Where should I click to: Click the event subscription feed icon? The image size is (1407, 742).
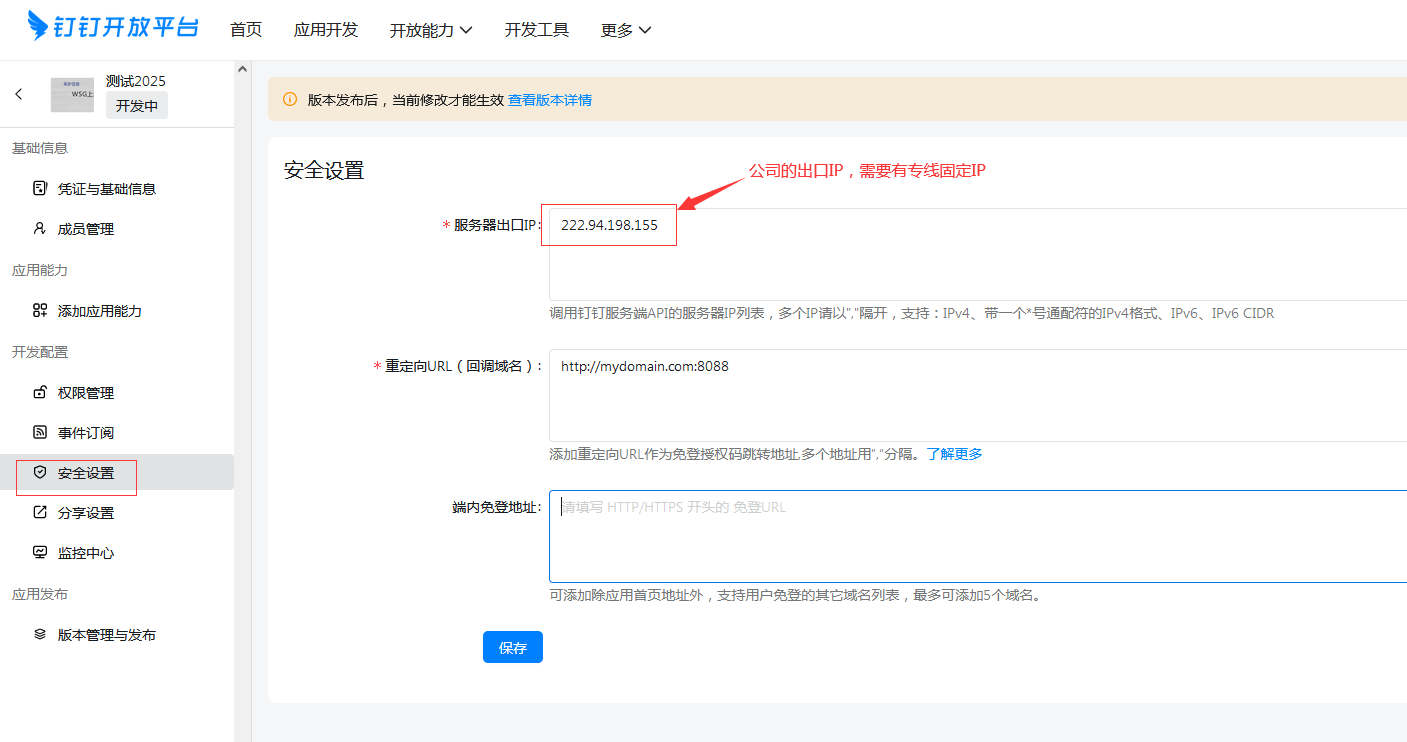click(x=40, y=432)
